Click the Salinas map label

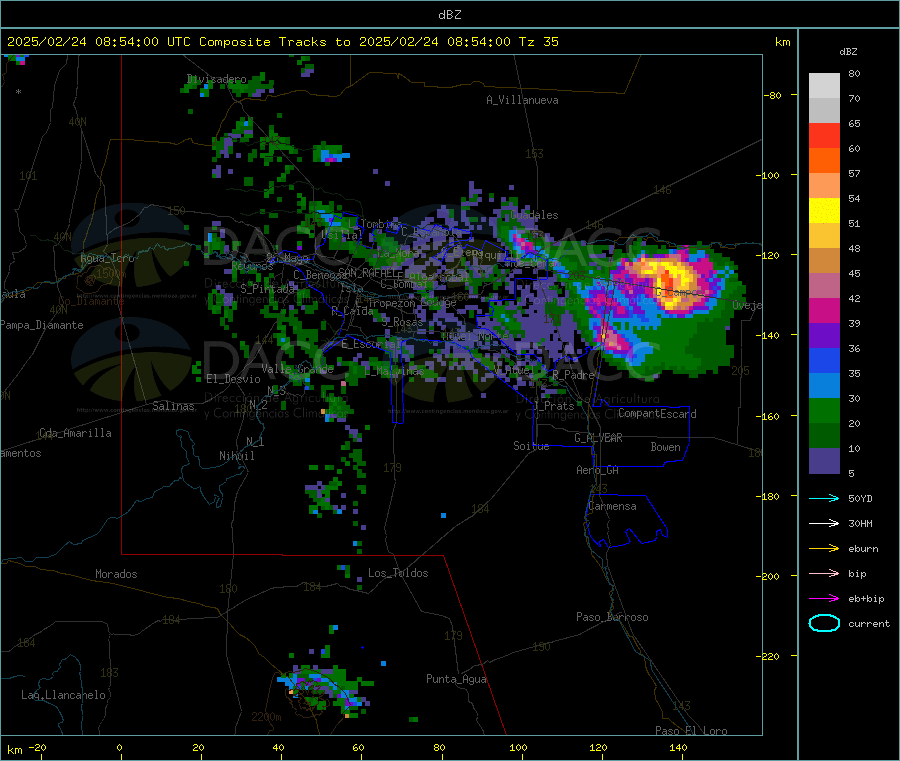[173, 406]
